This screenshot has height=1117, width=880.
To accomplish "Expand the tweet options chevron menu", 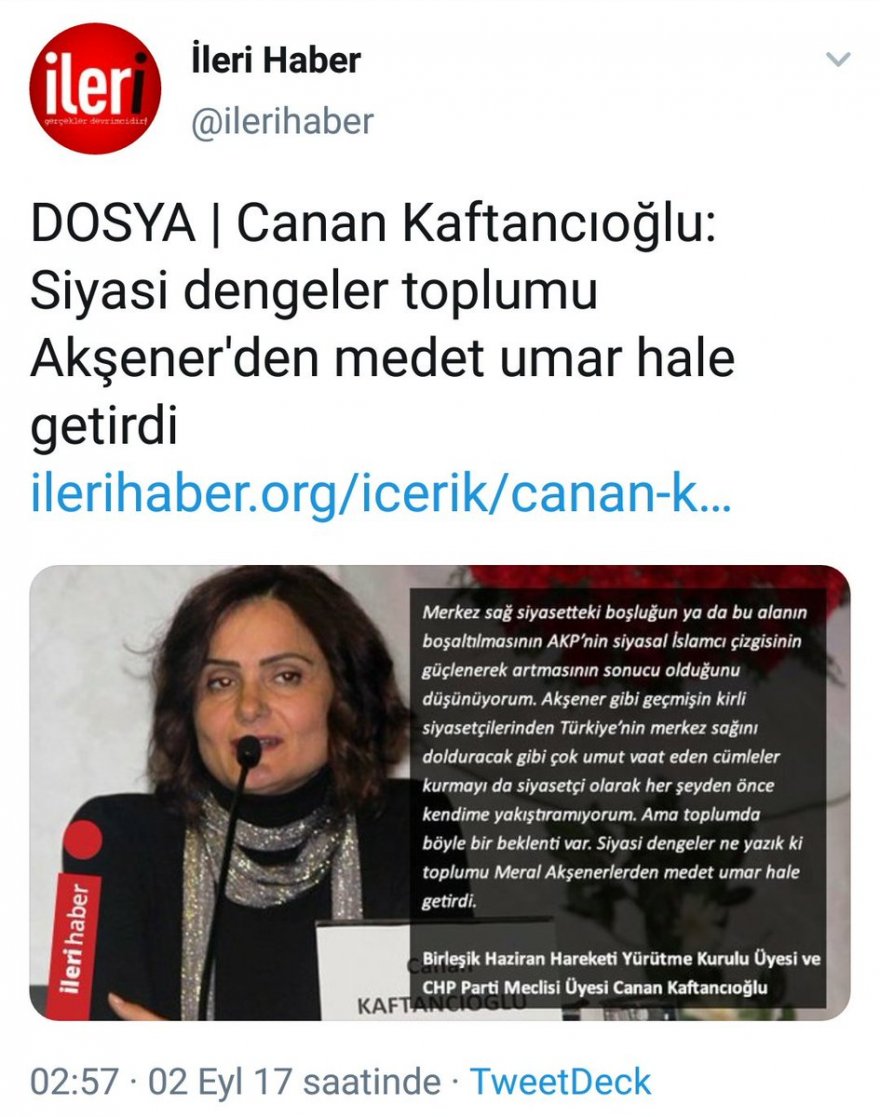I will [838, 59].
